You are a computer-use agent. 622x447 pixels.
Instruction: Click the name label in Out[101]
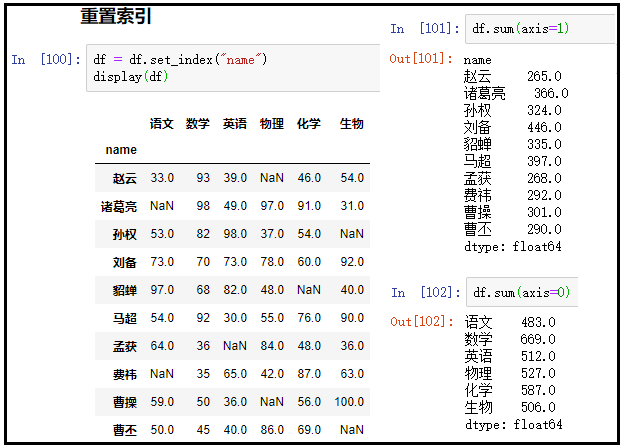click(x=478, y=60)
